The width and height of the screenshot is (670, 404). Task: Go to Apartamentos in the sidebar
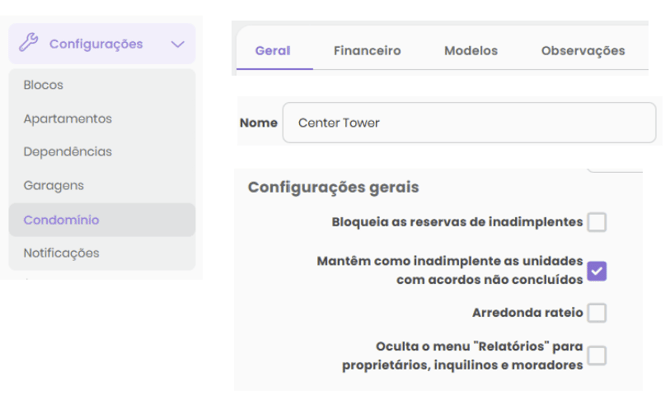point(68,119)
